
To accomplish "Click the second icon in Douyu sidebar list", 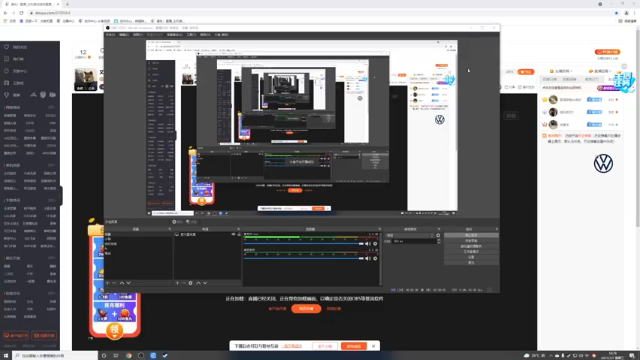I will click(x=7, y=59).
